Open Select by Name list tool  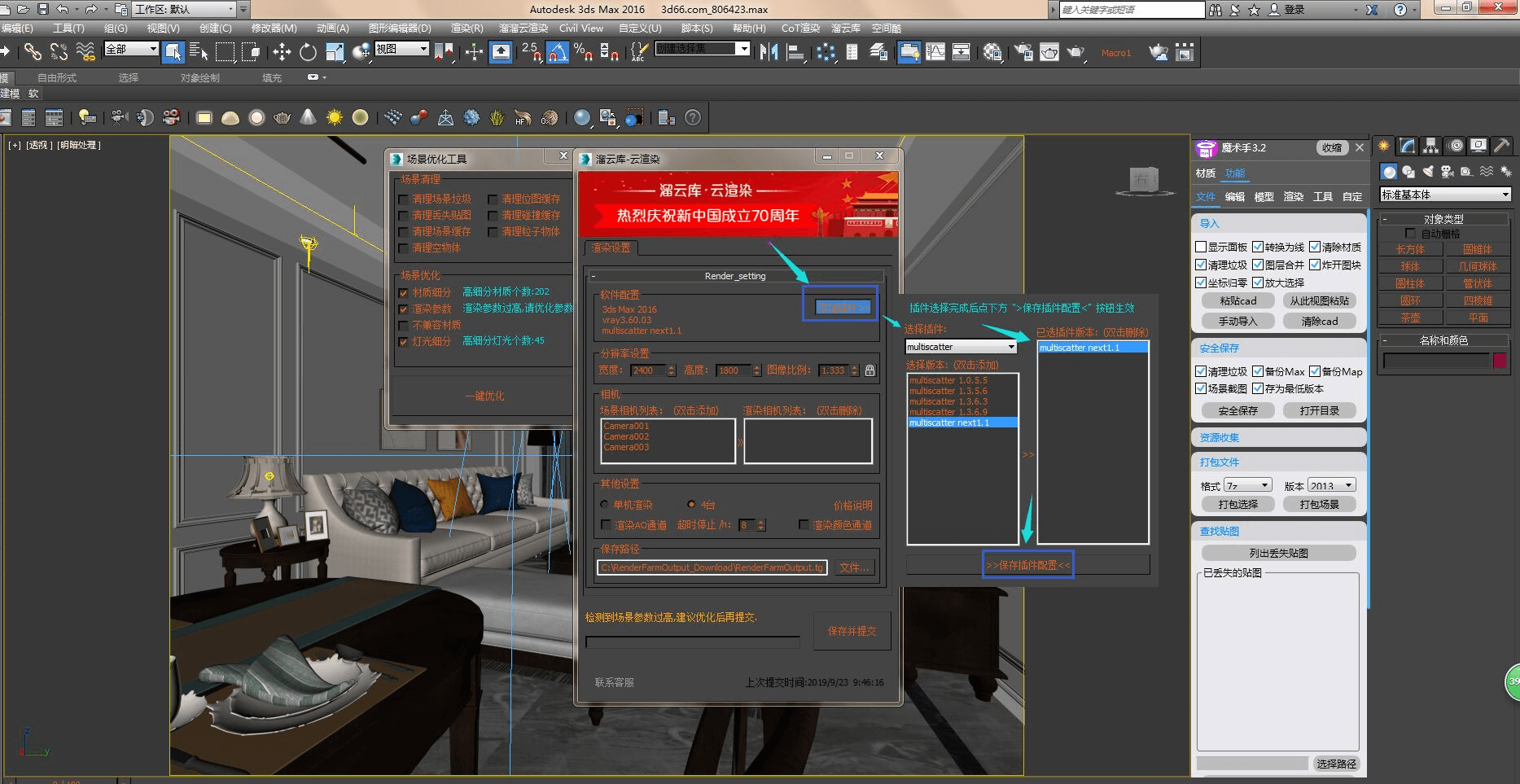[199, 52]
